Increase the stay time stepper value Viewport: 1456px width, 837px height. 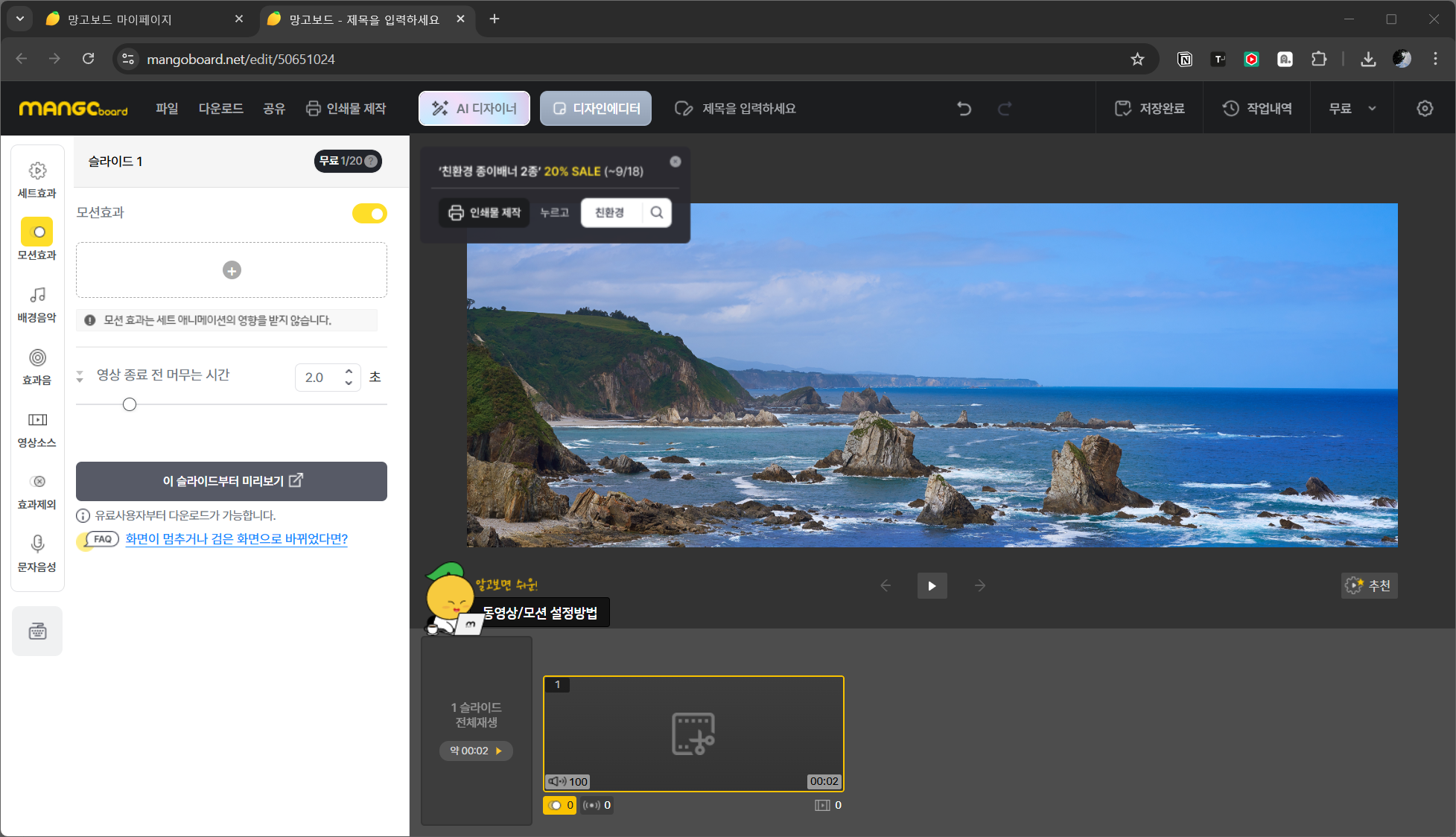pos(349,371)
